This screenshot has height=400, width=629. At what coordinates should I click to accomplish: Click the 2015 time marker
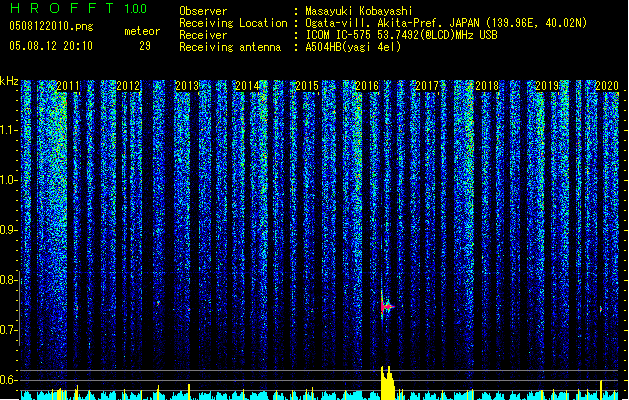pyautogui.click(x=307, y=86)
